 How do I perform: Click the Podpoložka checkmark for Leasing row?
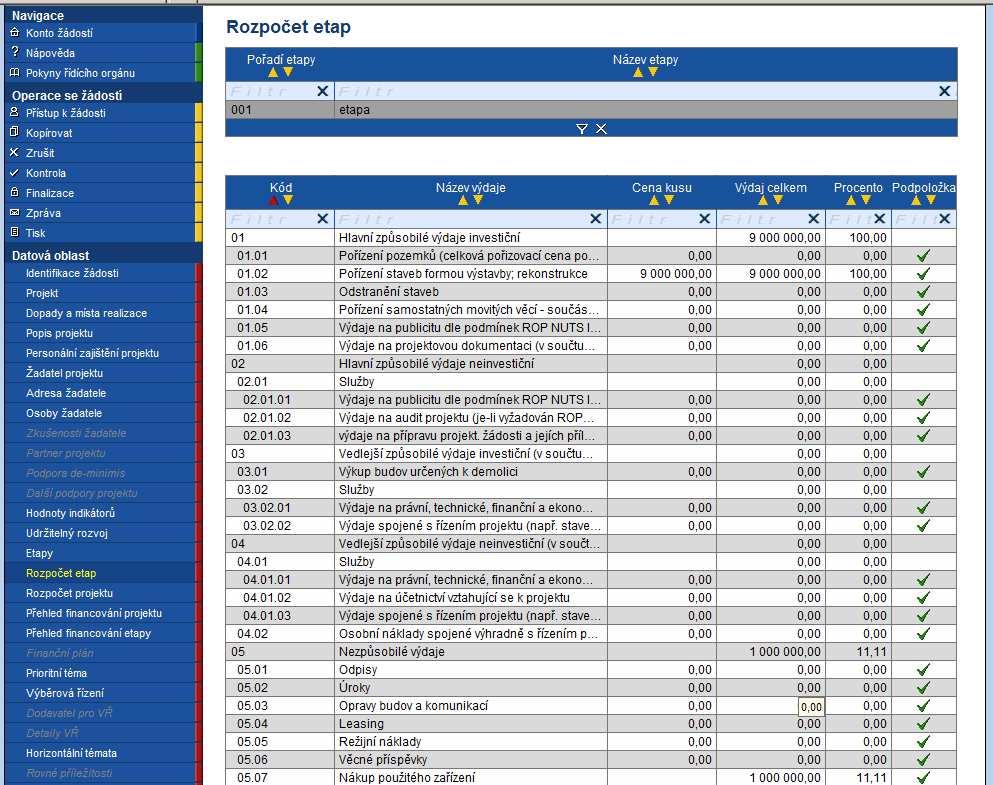tap(923, 724)
